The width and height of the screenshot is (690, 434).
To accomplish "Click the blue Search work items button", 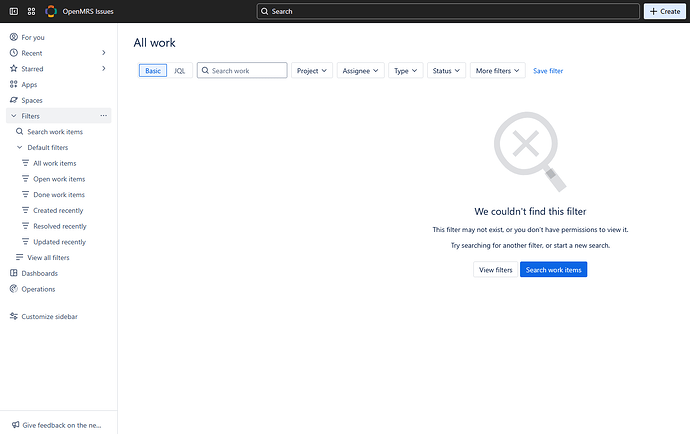I will (553, 270).
